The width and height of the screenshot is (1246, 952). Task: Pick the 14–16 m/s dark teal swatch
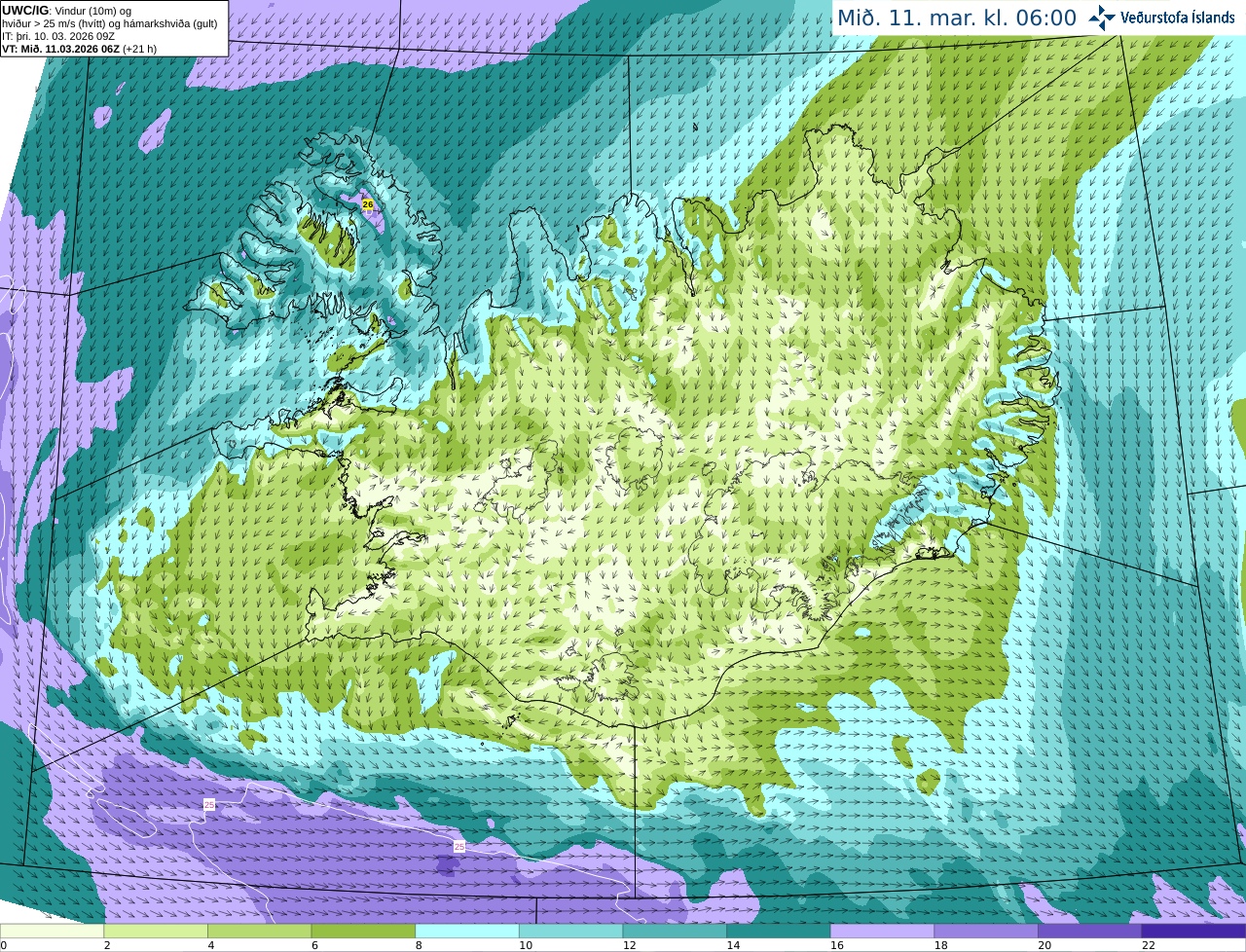[x=779, y=931]
